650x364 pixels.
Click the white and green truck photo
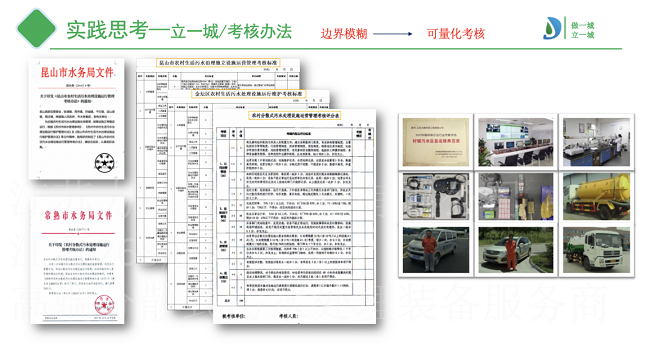pyautogui.click(x=596, y=250)
